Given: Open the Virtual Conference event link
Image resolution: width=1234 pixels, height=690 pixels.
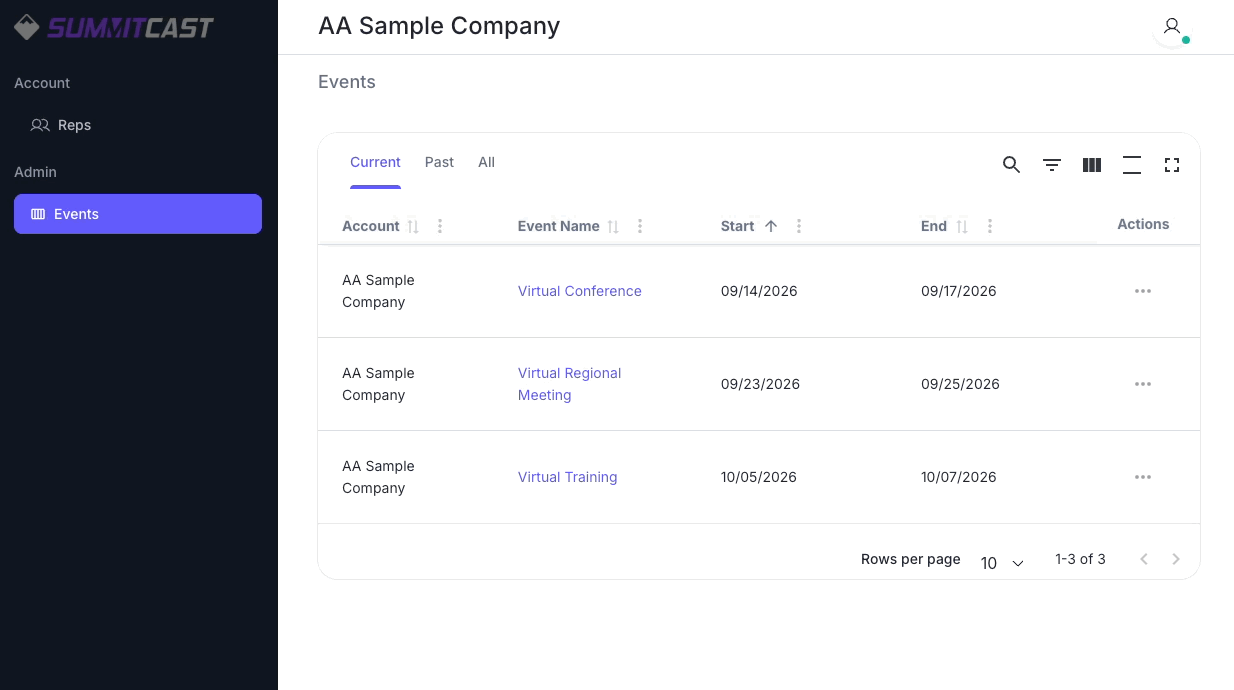Looking at the screenshot, I should [x=580, y=291].
